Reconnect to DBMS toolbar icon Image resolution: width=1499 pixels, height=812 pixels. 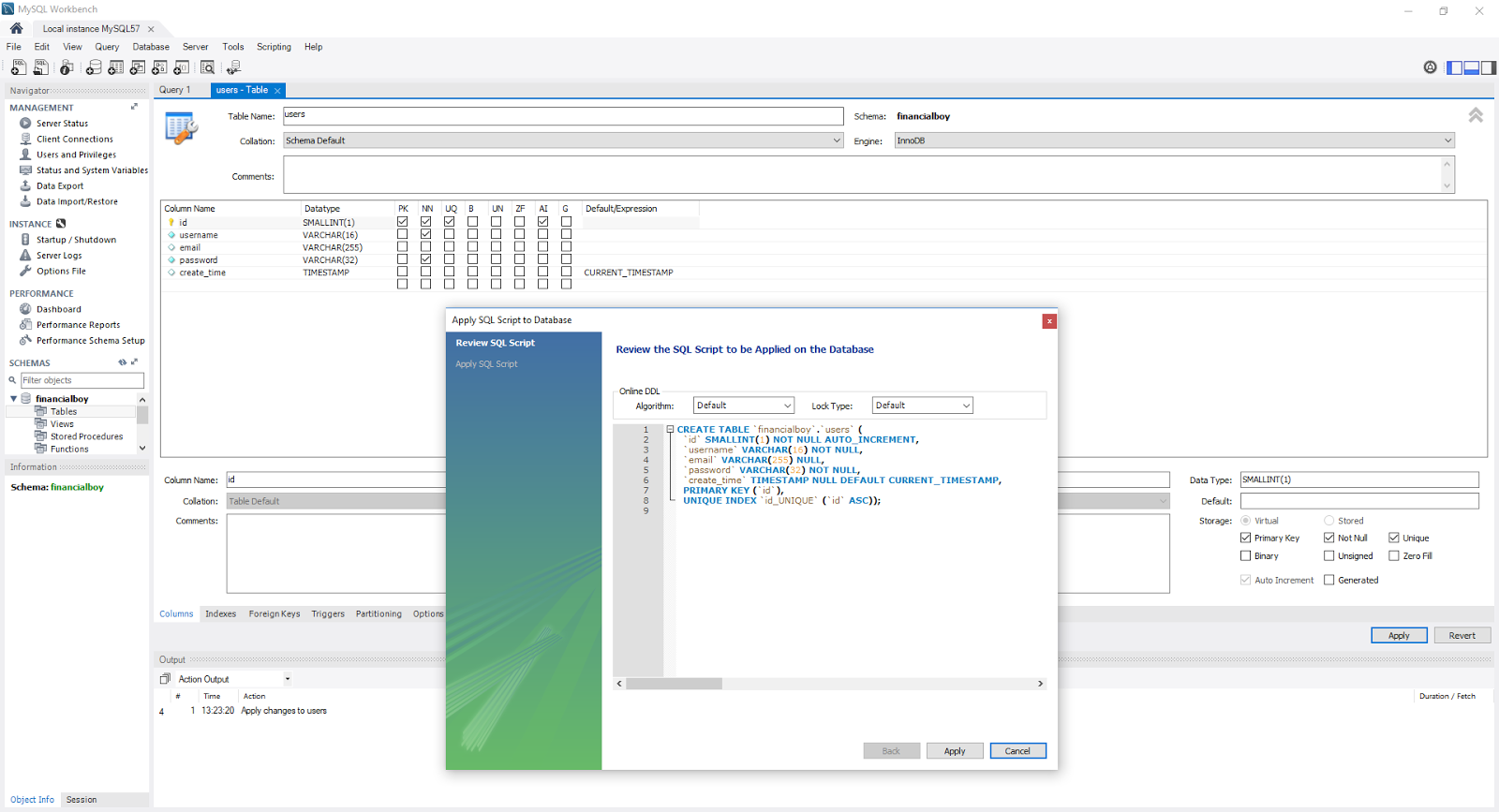point(234,67)
